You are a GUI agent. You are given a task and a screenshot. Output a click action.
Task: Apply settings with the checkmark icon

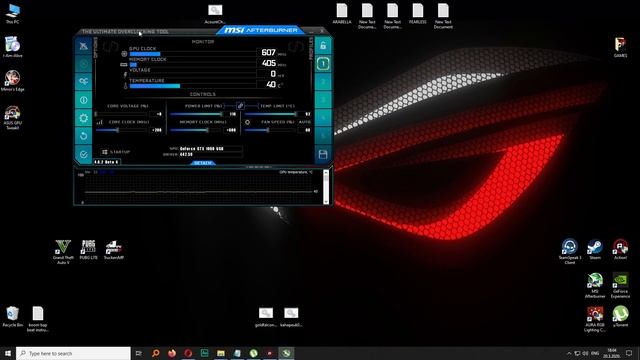[x=83, y=154]
